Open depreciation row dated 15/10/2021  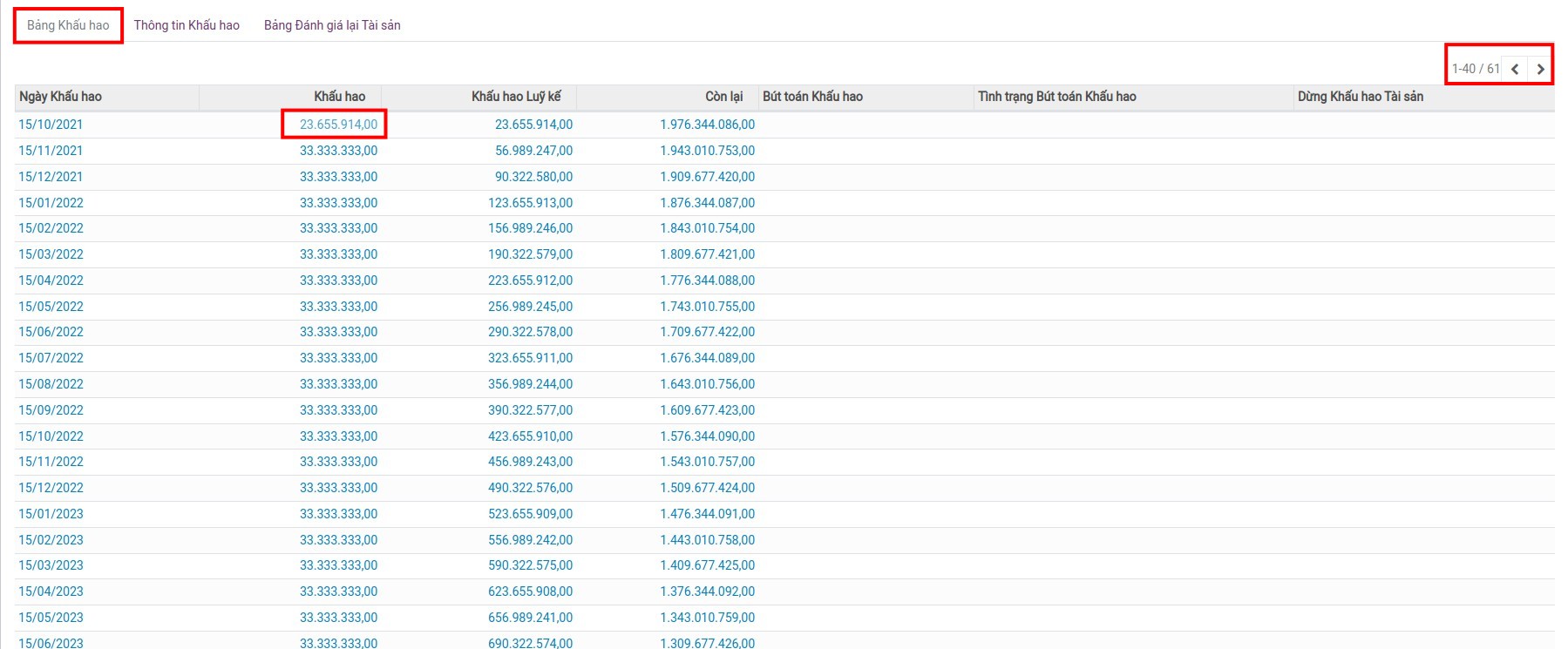[x=51, y=125]
